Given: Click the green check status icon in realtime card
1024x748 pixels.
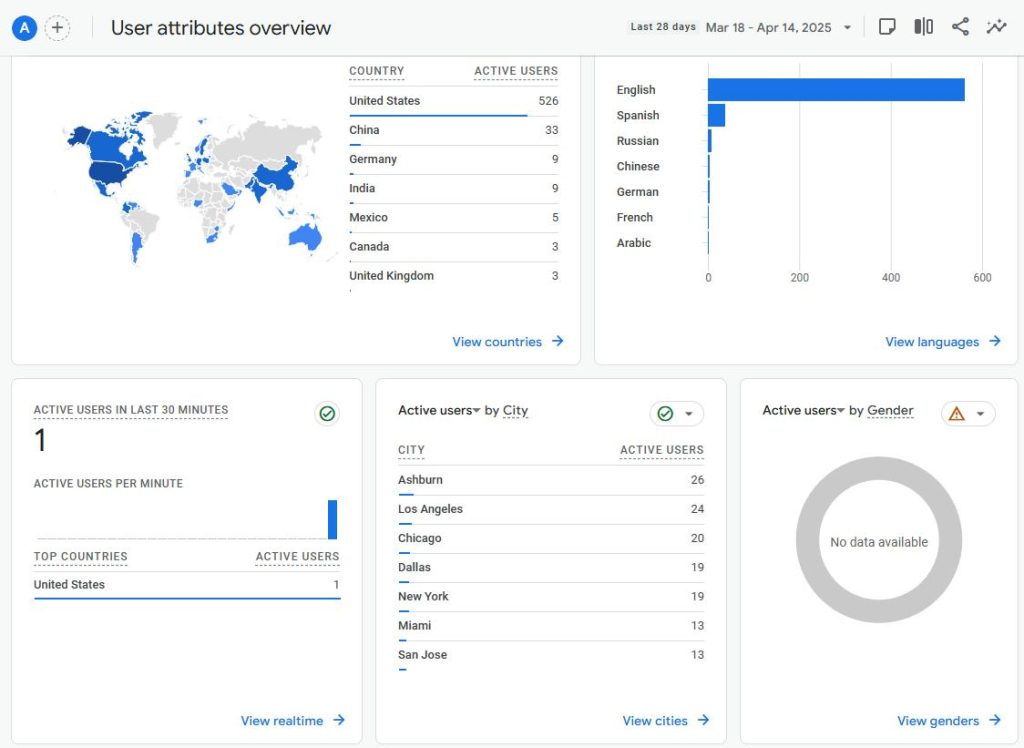Looking at the screenshot, I should (x=327, y=414).
